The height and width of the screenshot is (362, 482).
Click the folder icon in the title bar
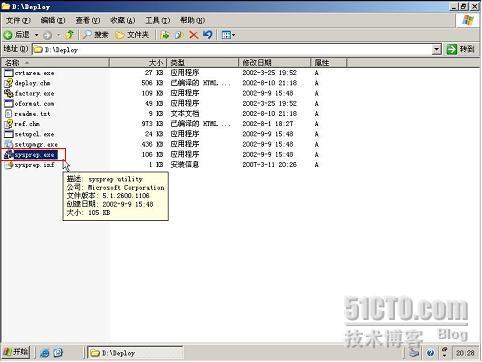click(x=6, y=6)
